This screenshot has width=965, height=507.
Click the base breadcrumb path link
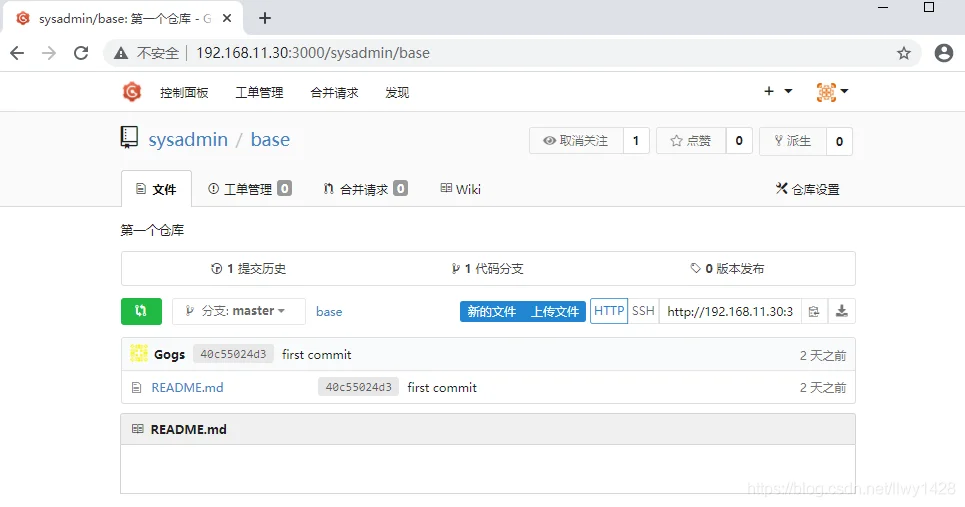pos(329,312)
